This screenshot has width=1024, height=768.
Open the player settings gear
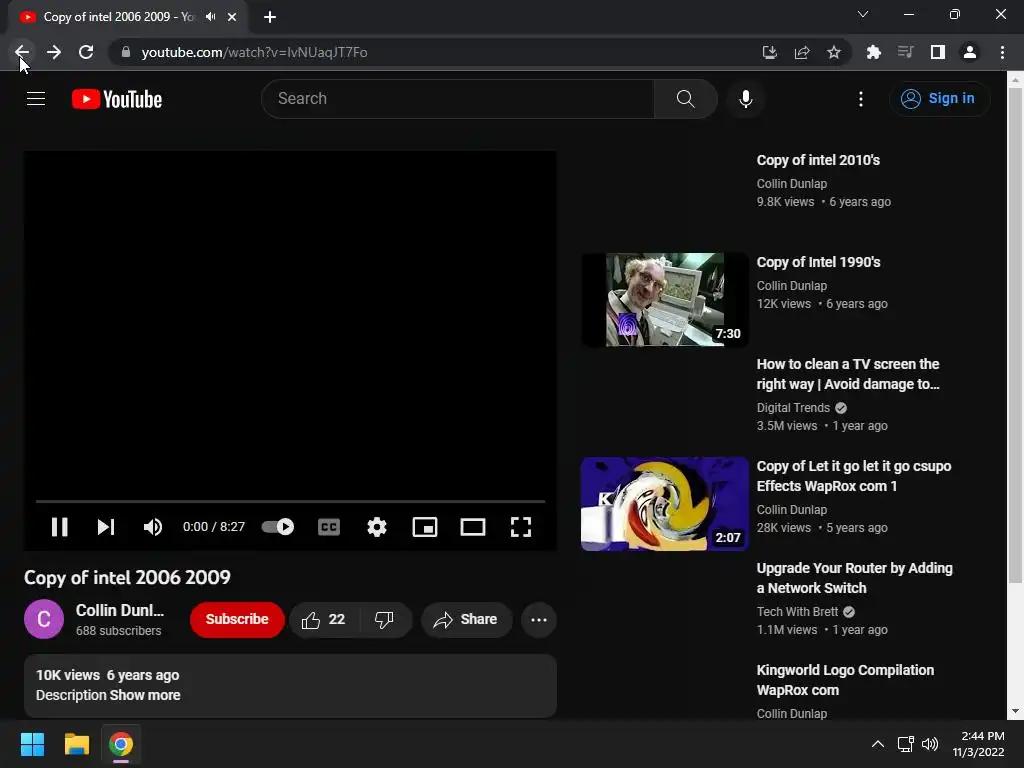pyautogui.click(x=377, y=527)
